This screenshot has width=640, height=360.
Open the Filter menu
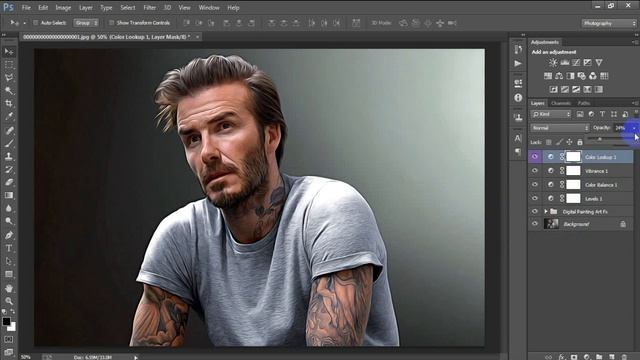149,7
